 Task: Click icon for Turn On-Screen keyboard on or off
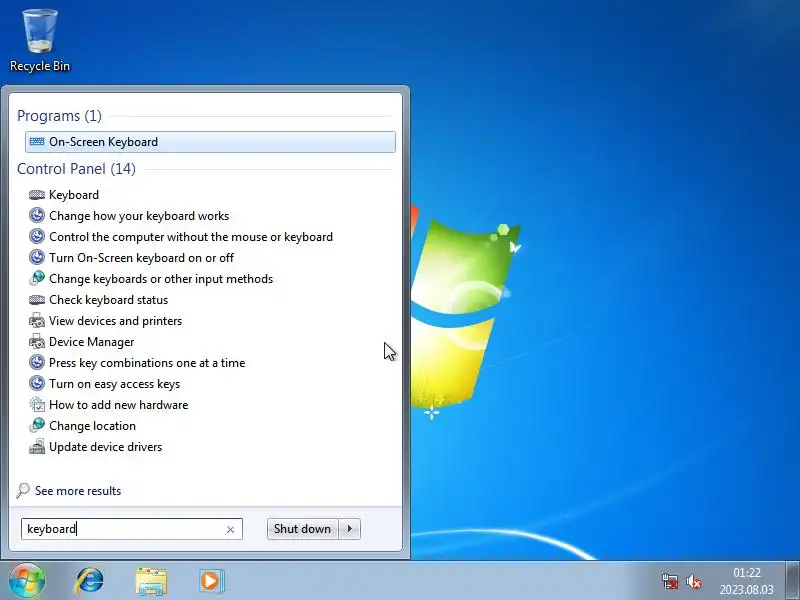pos(37,258)
